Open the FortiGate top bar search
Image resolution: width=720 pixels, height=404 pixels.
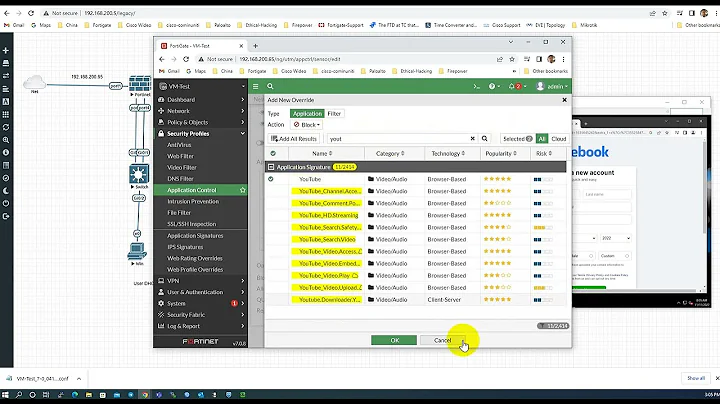click(x=270, y=86)
